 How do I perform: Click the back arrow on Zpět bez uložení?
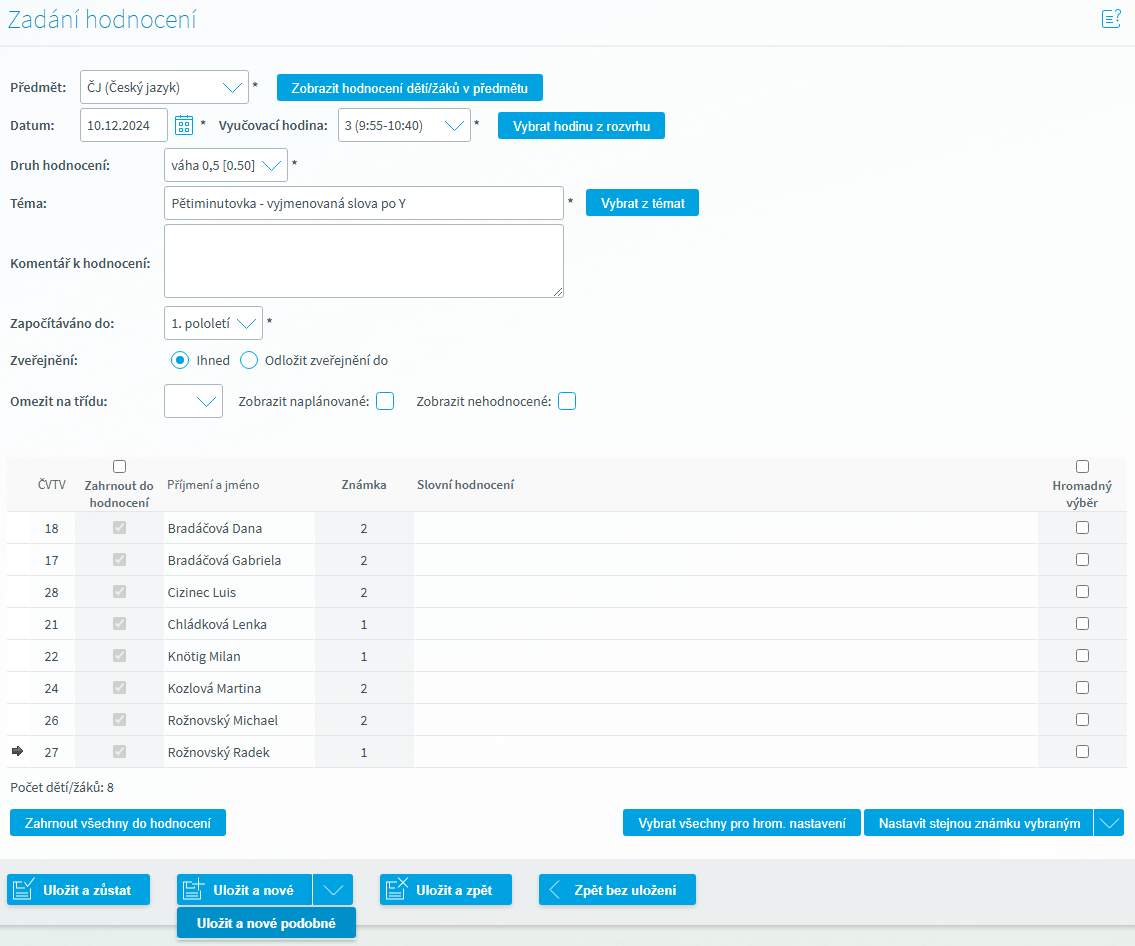pyautogui.click(x=555, y=890)
